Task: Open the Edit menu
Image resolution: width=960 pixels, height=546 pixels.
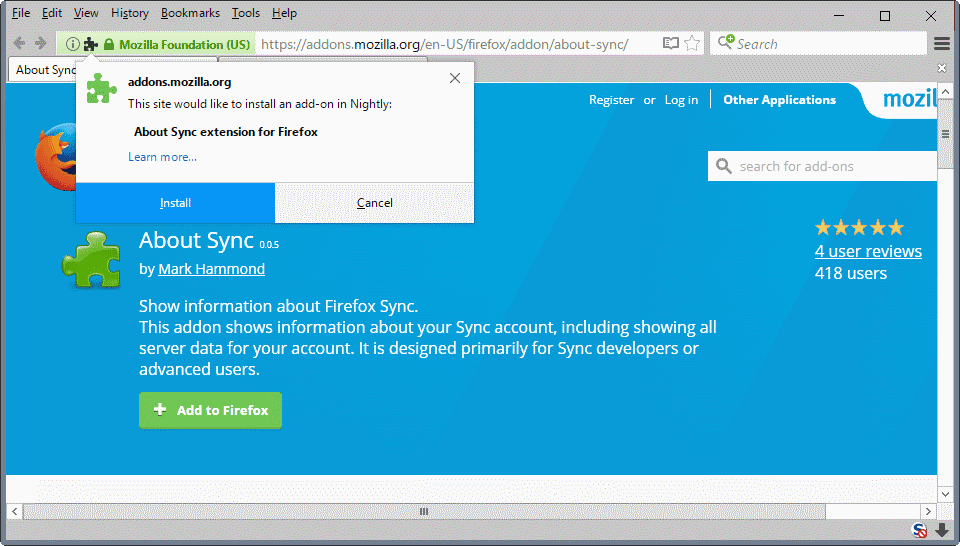Action: (52, 13)
